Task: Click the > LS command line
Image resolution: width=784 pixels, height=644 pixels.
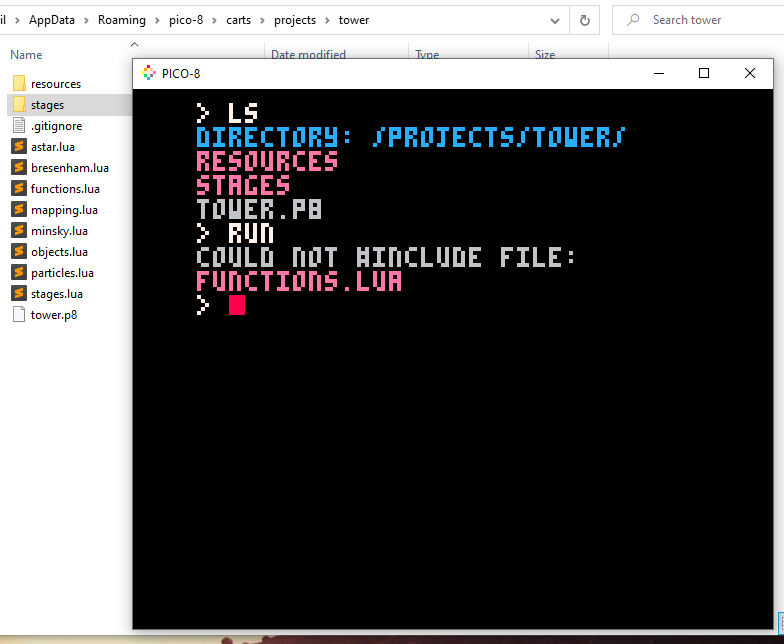Action: (x=227, y=113)
